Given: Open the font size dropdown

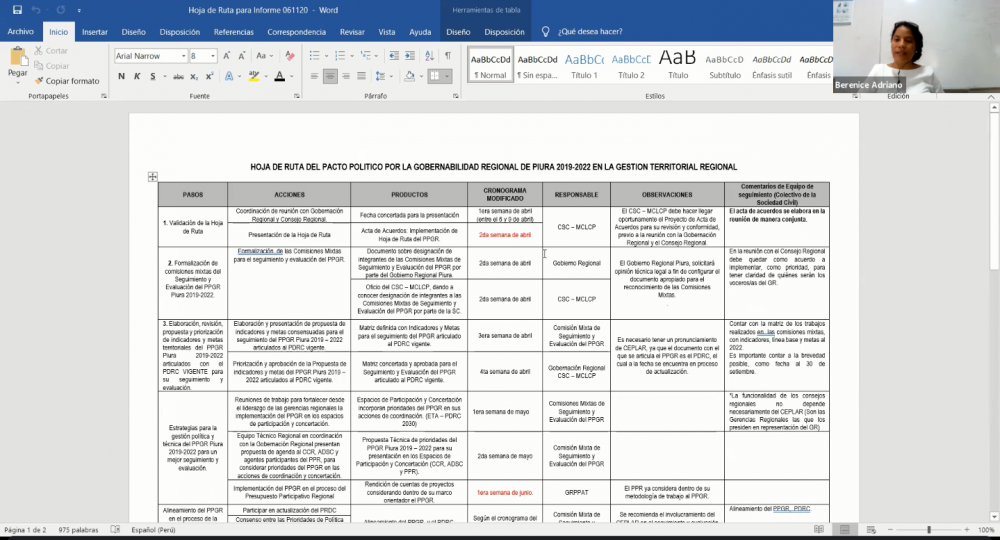Looking at the screenshot, I should click(x=214, y=56).
